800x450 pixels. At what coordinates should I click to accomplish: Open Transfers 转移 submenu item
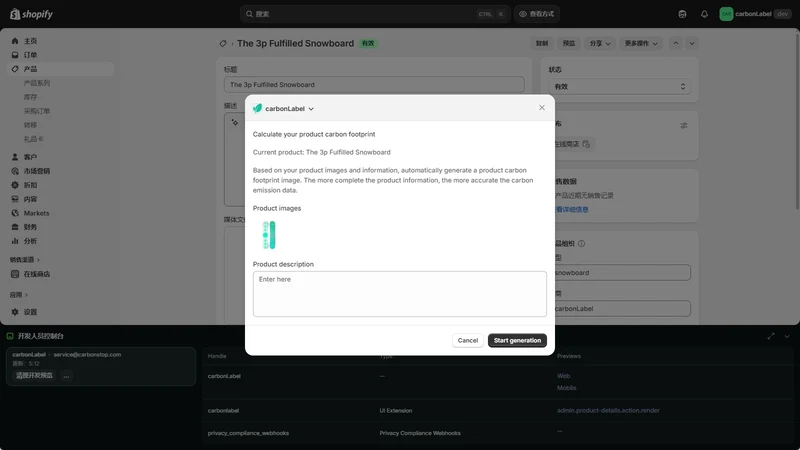tap(30, 125)
